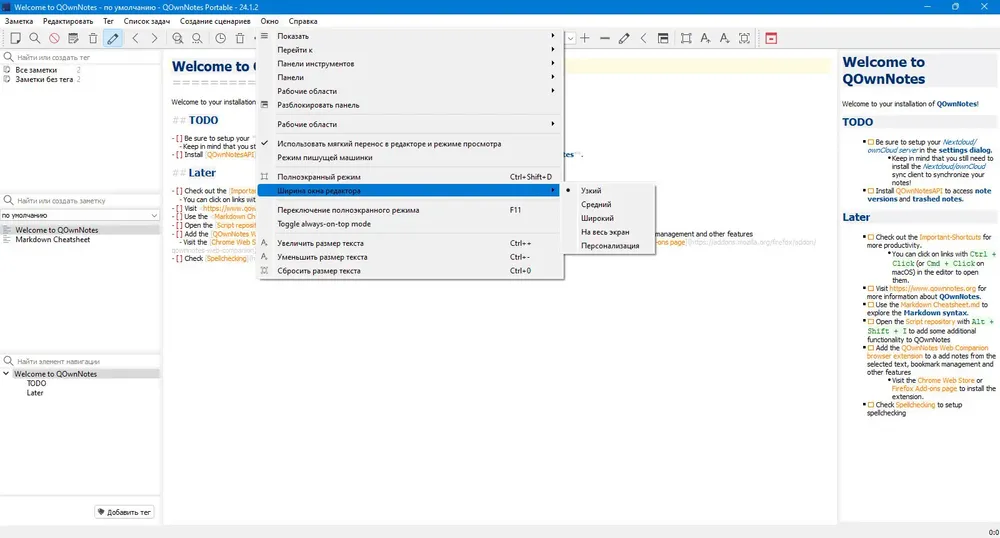Toggle the highlighted pencil edit-mode icon
Viewport: 1000px width, 538px height.
point(113,38)
